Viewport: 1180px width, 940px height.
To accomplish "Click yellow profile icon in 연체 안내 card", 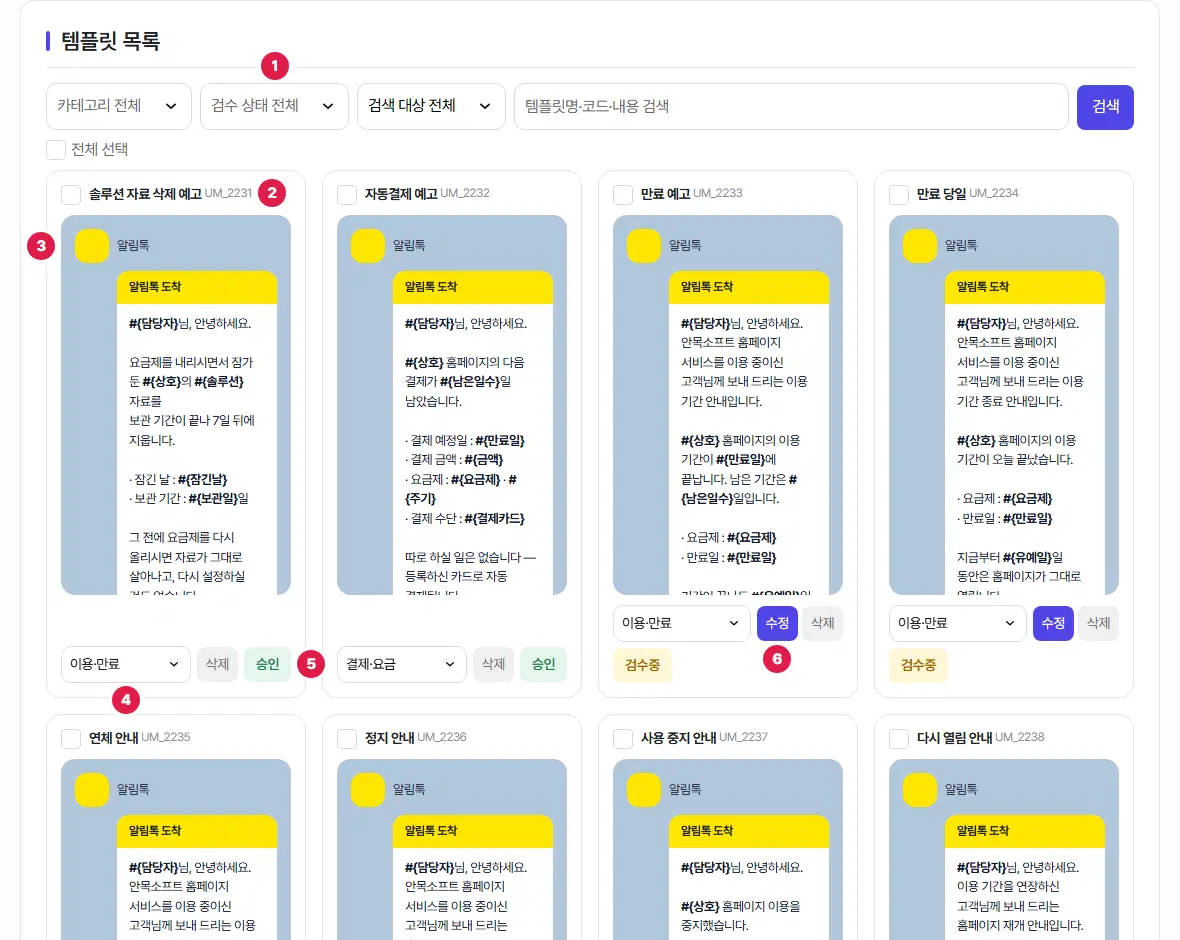I will pyautogui.click(x=92, y=790).
